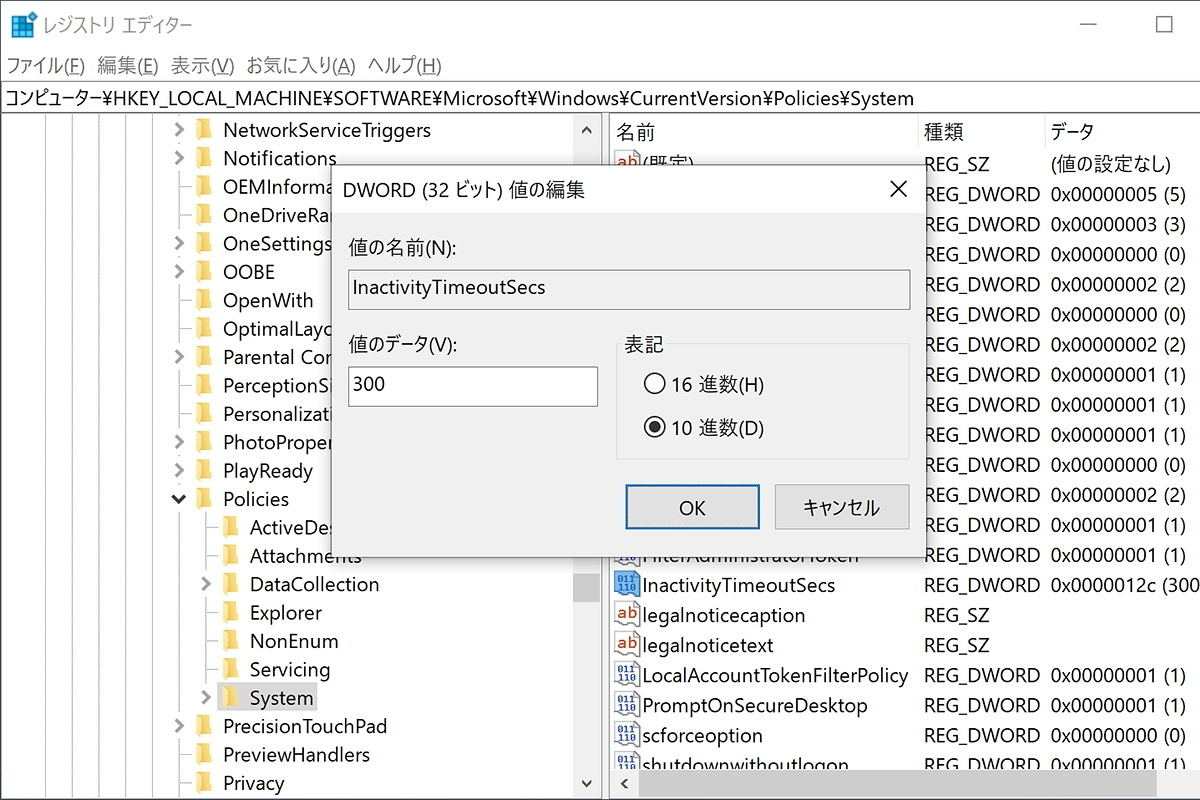The height and width of the screenshot is (800, 1200).
Task: Click the LocalAccountTokenFilterPolicy DWORD icon
Action: pos(627,675)
